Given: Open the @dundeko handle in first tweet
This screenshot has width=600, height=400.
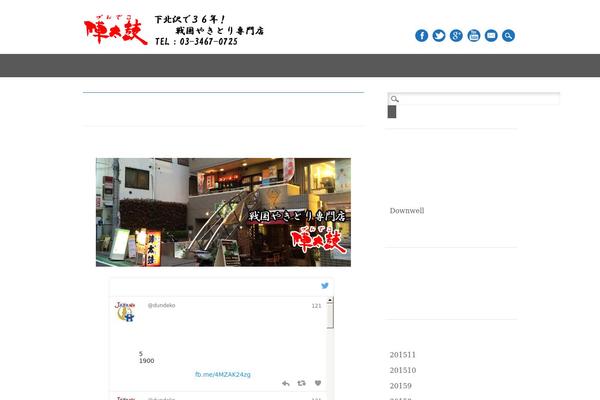Looking at the screenshot, I should (x=161, y=305).
